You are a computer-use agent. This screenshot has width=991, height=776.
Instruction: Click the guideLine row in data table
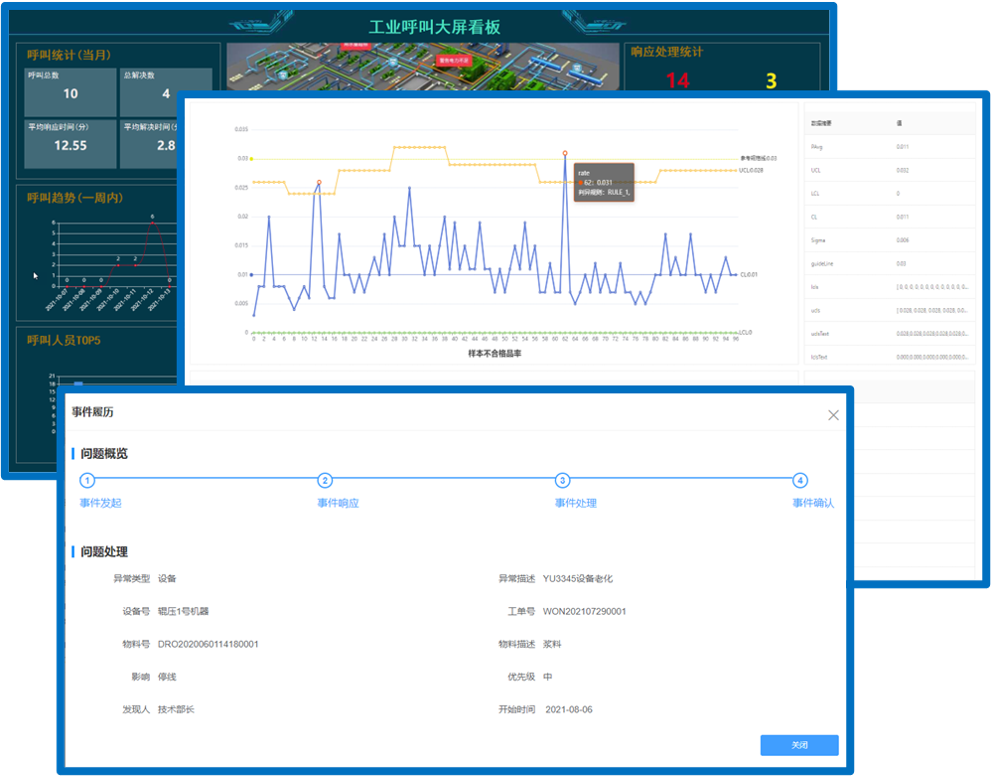point(888,263)
